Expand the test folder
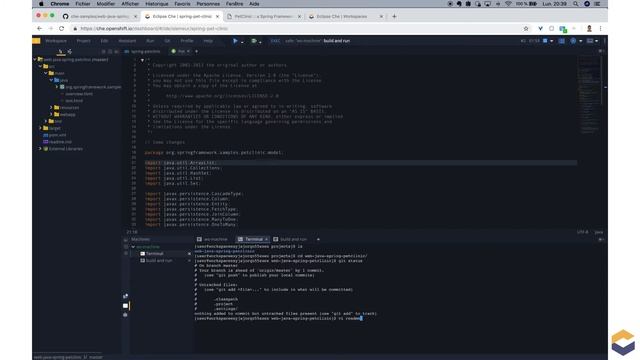 tap(46, 121)
